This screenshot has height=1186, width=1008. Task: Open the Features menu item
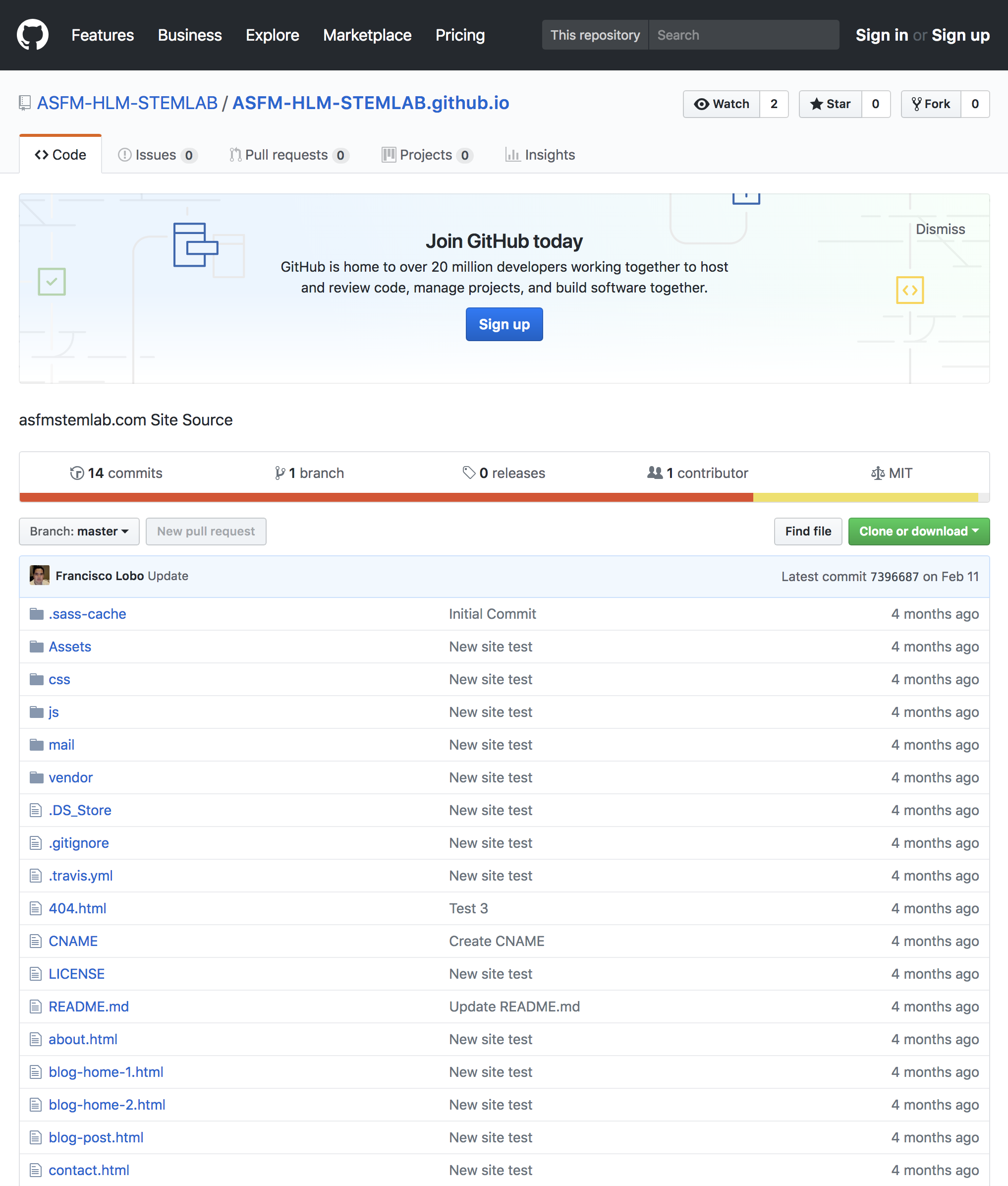[103, 35]
